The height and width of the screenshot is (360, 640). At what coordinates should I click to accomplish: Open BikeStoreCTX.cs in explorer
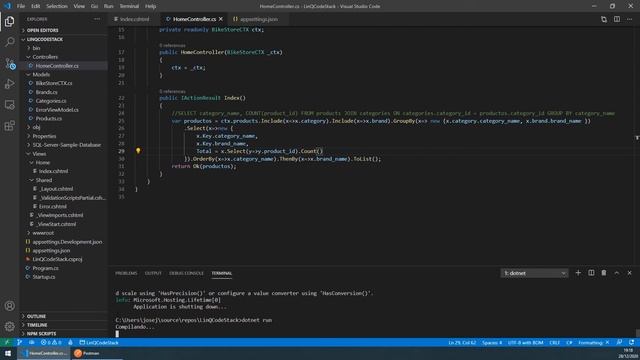[64, 83]
